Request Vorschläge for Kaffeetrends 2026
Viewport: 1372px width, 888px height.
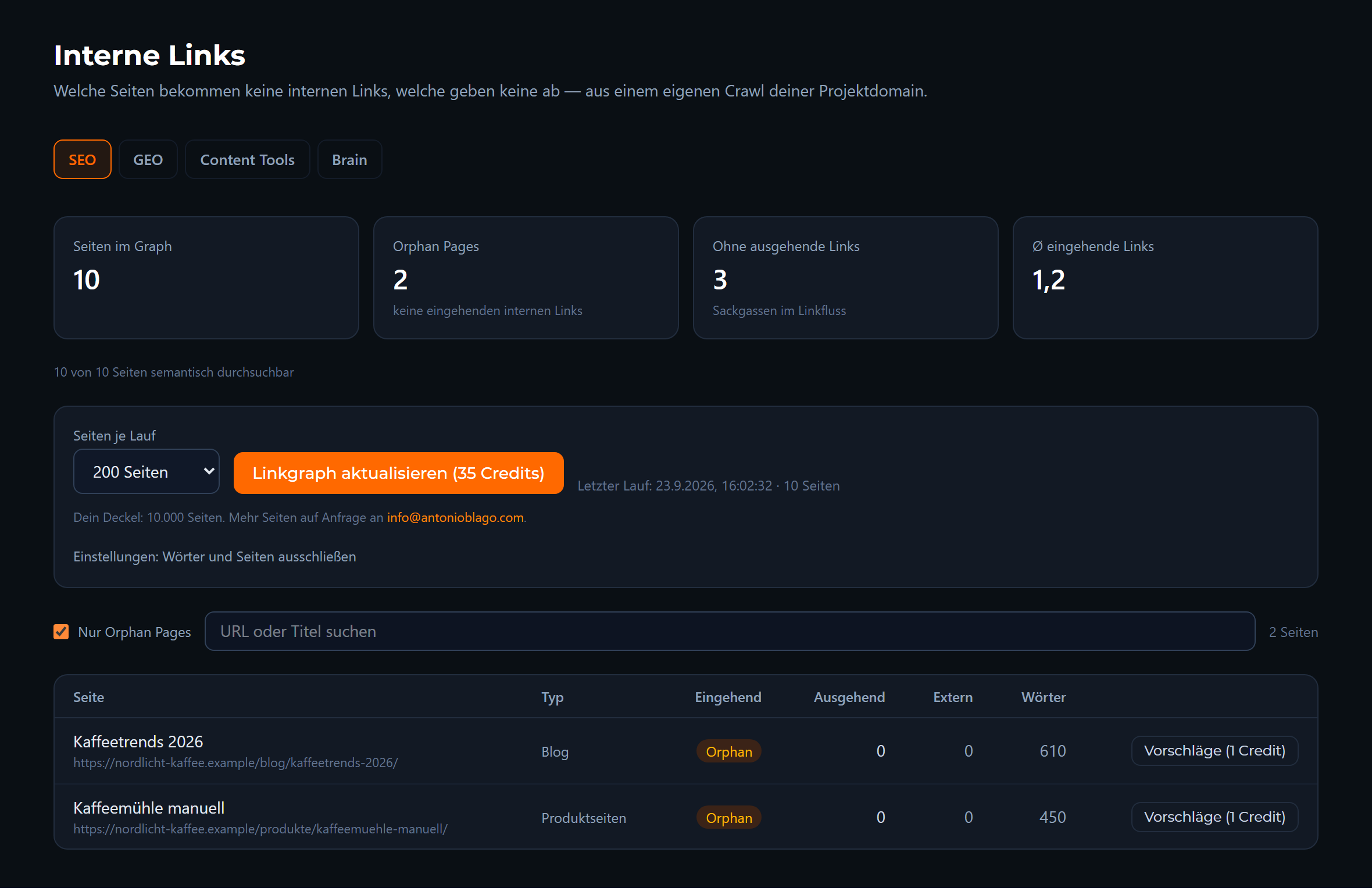point(1214,751)
